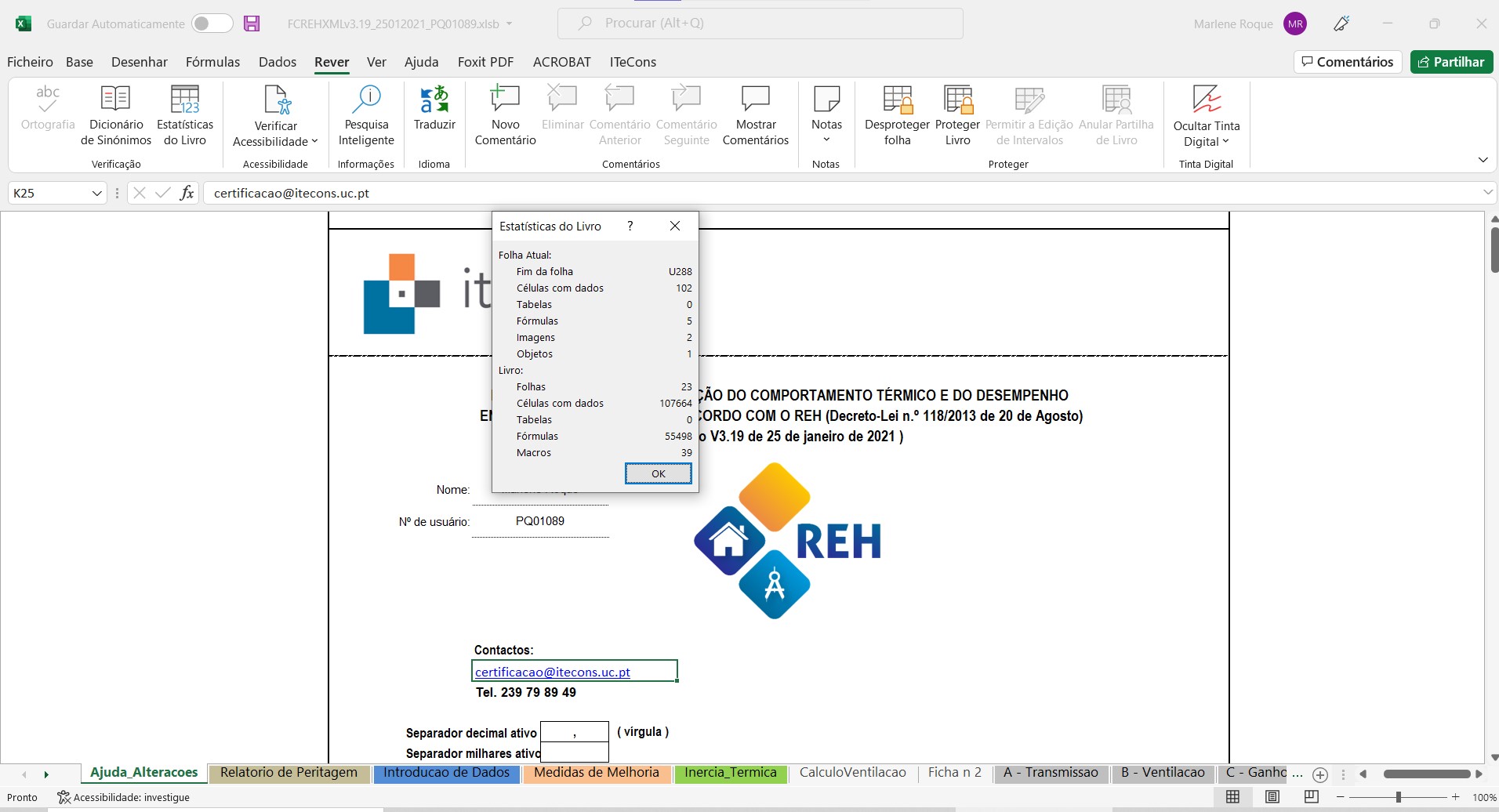
Task: Click Separador decimal ativo cell
Action: pyautogui.click(x=575, y=732)
